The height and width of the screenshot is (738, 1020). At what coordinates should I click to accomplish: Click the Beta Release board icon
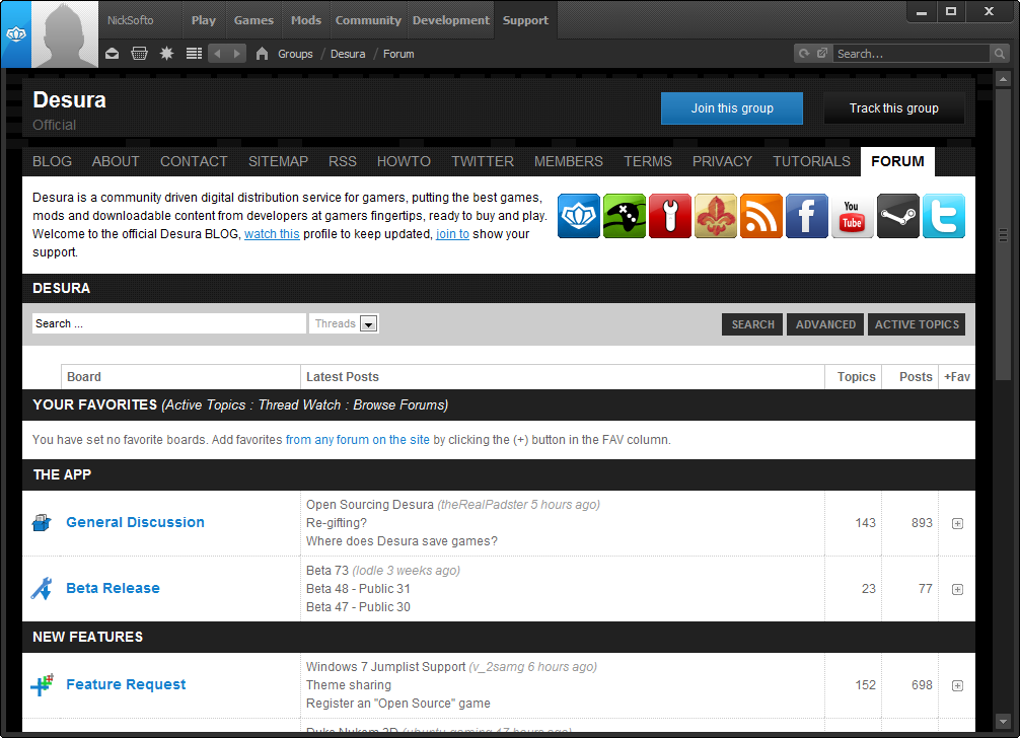point(42,588)
